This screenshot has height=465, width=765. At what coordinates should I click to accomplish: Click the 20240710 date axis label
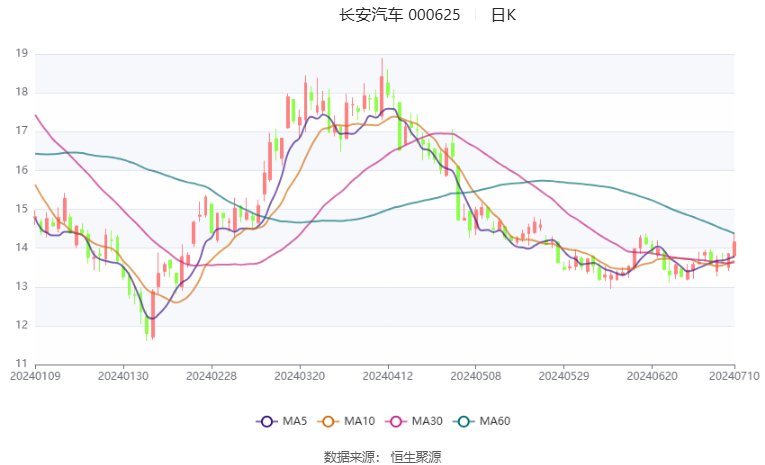734,376
